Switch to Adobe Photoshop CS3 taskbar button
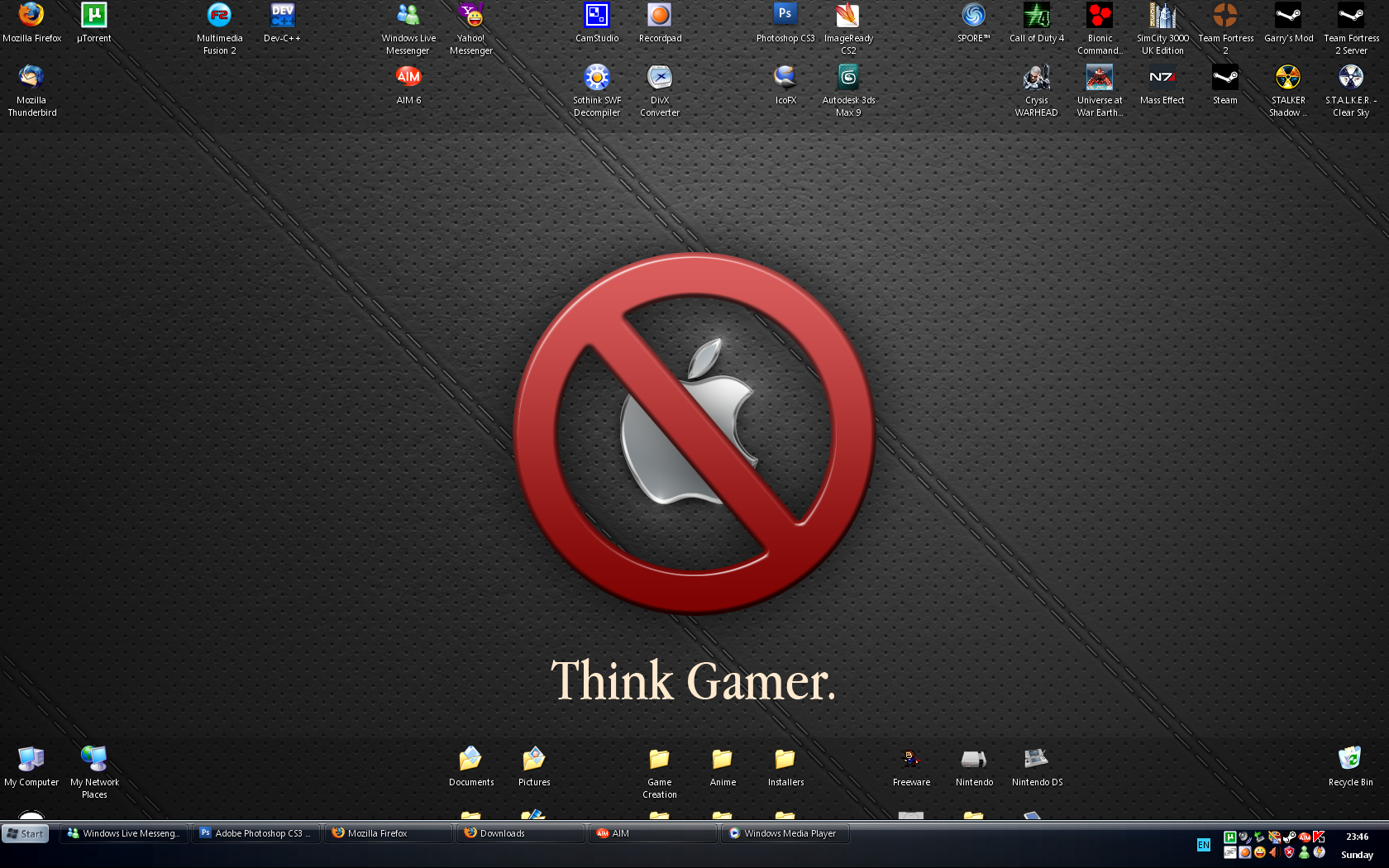 (257, 833)
